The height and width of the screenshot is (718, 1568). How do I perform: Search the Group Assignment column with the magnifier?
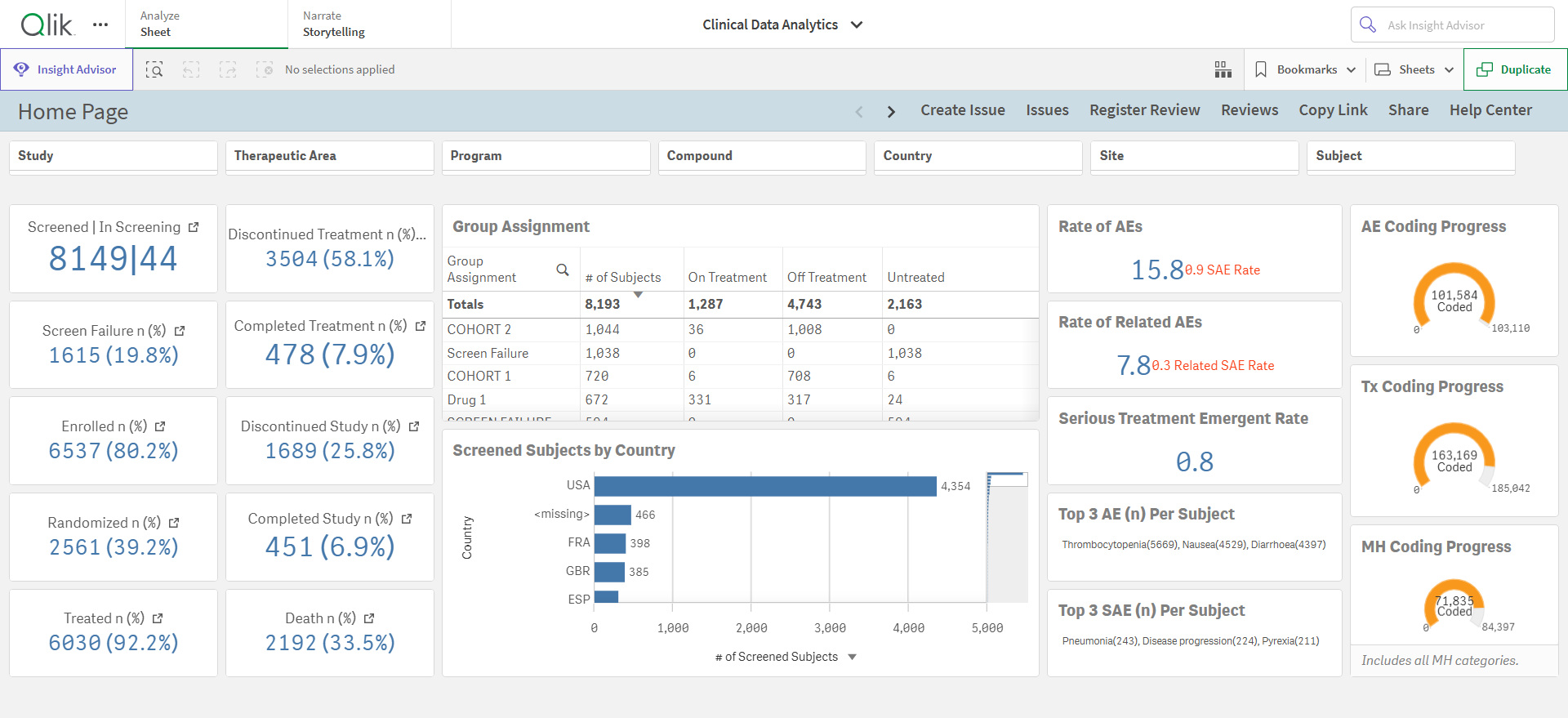pos(563,270)
